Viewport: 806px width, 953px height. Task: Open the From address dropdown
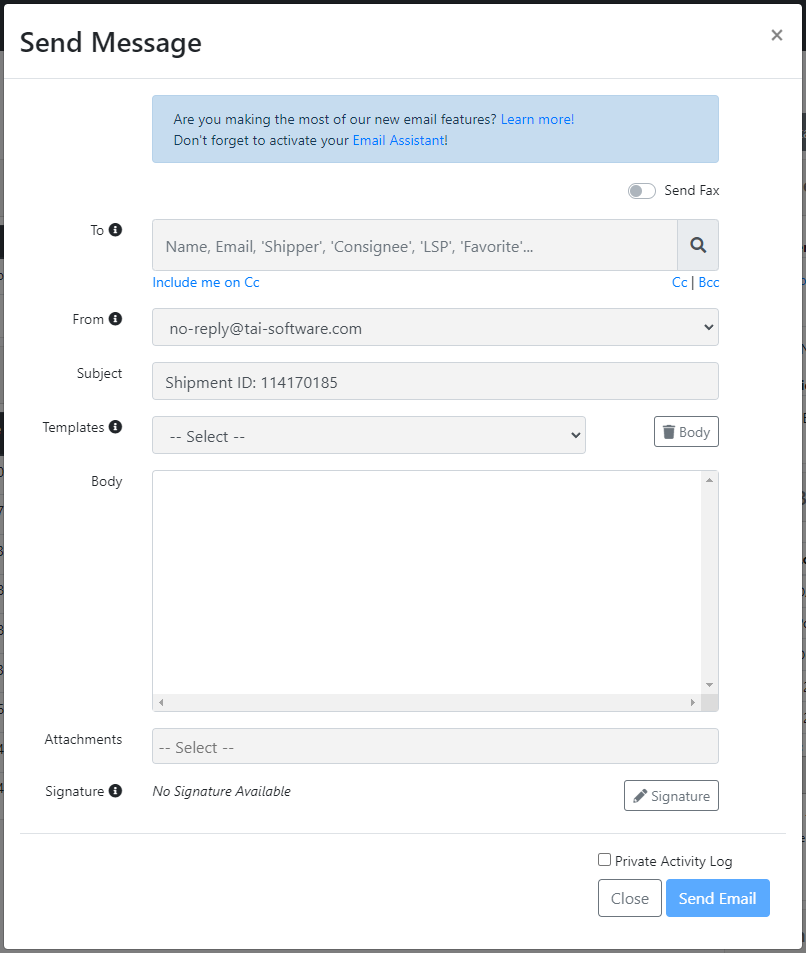[435, 327]
